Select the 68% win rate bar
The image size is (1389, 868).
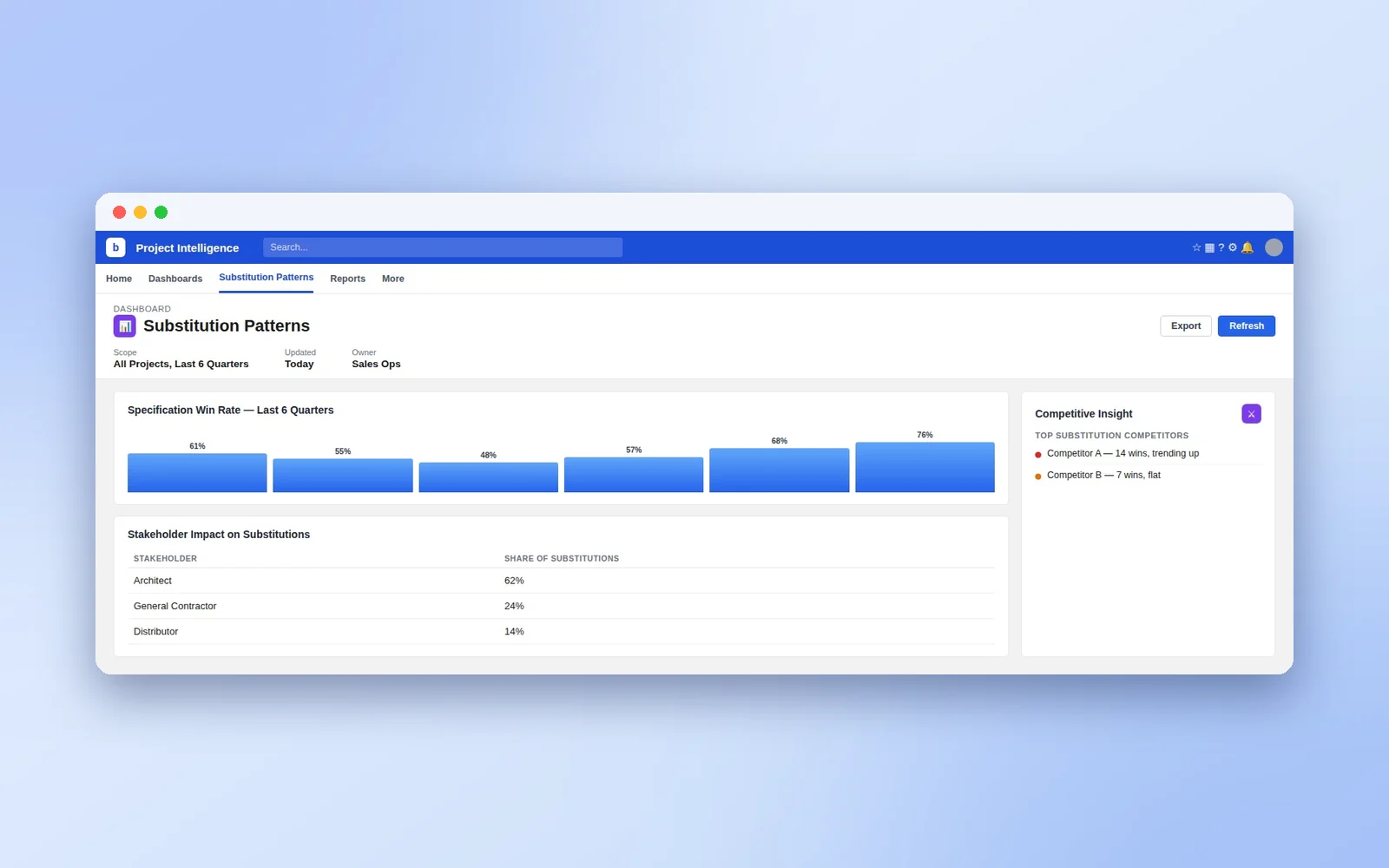coord(780,470)
